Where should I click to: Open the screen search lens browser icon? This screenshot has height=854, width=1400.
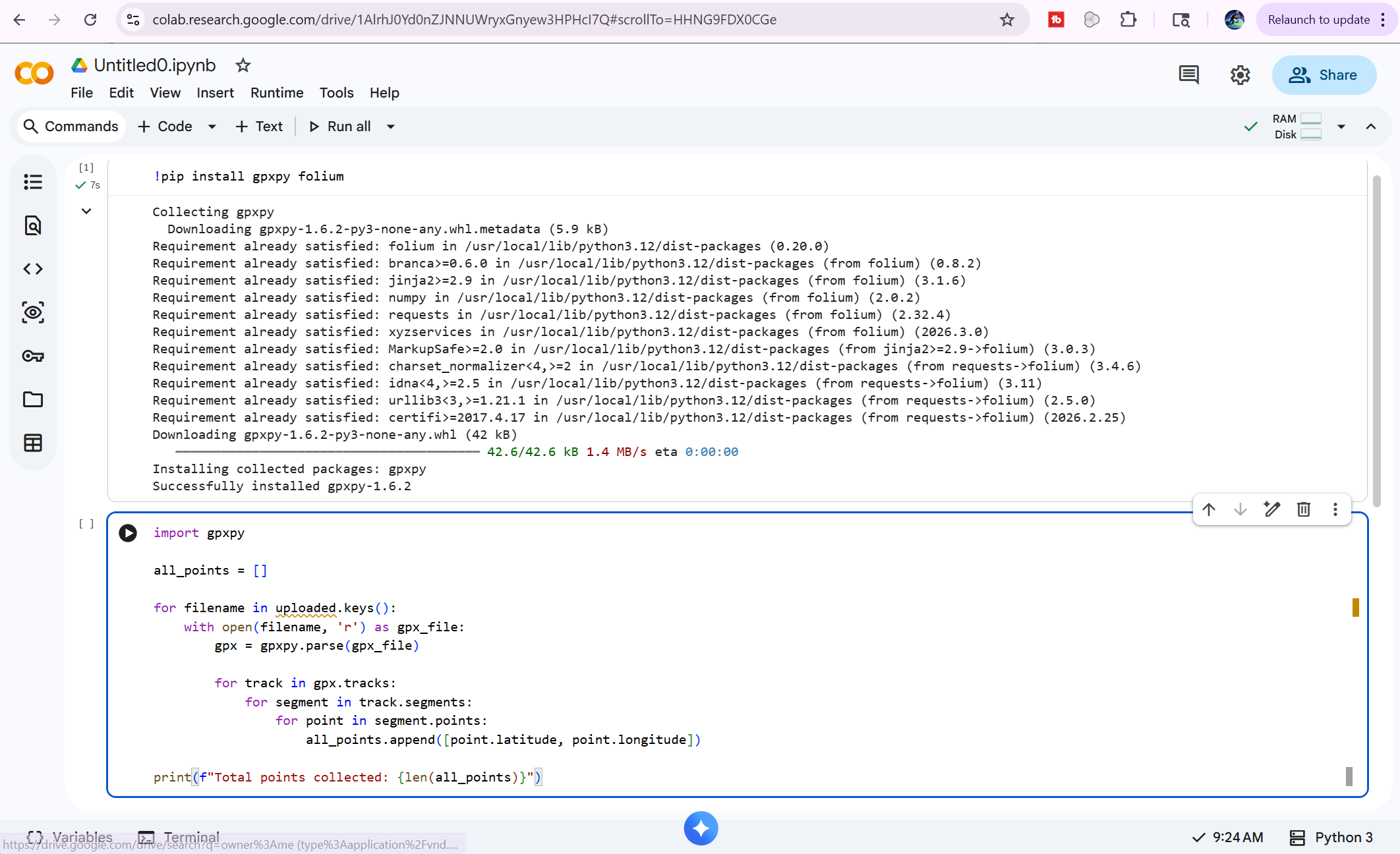(1181, 20)
